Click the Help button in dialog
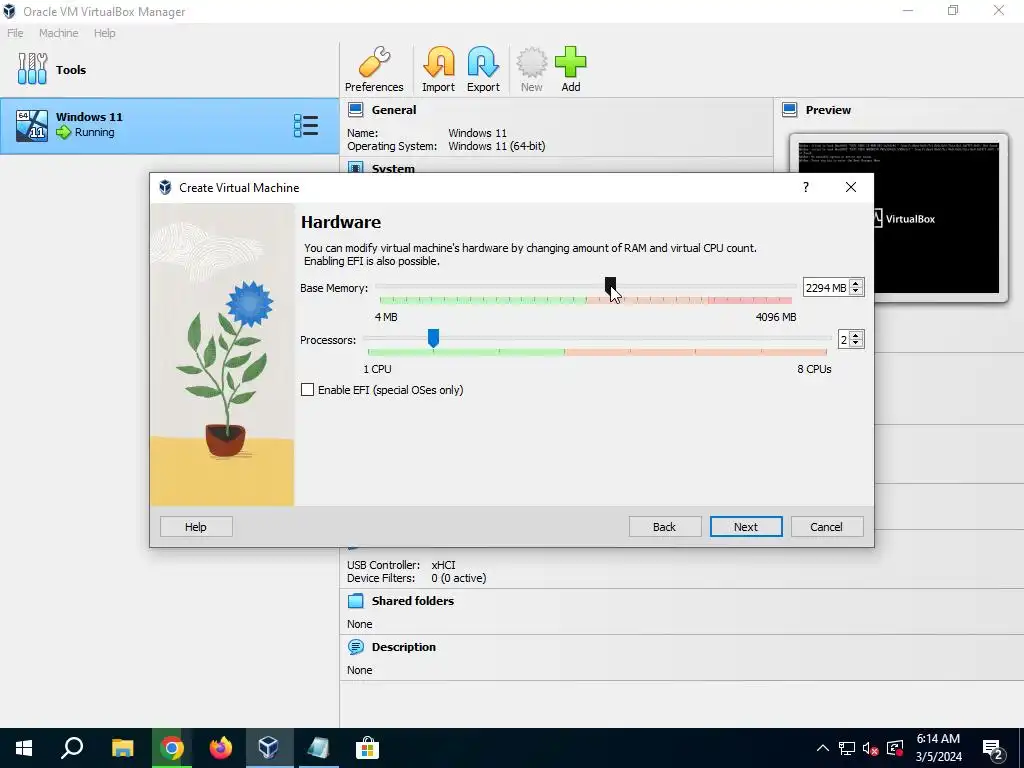The image size is (1024, 768). point(196,527)
